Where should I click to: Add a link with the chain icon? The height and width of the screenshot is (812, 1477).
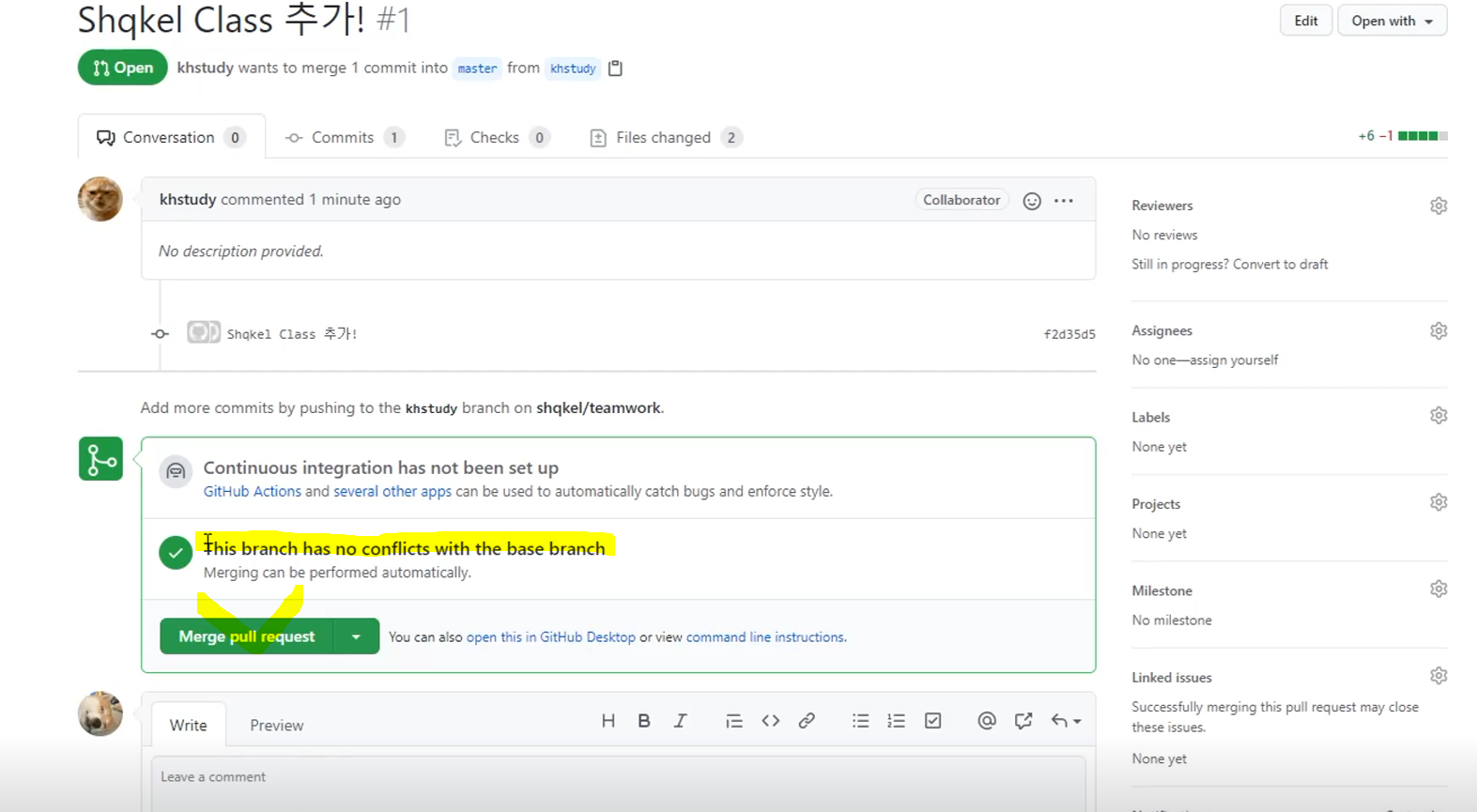pos(807,721)
